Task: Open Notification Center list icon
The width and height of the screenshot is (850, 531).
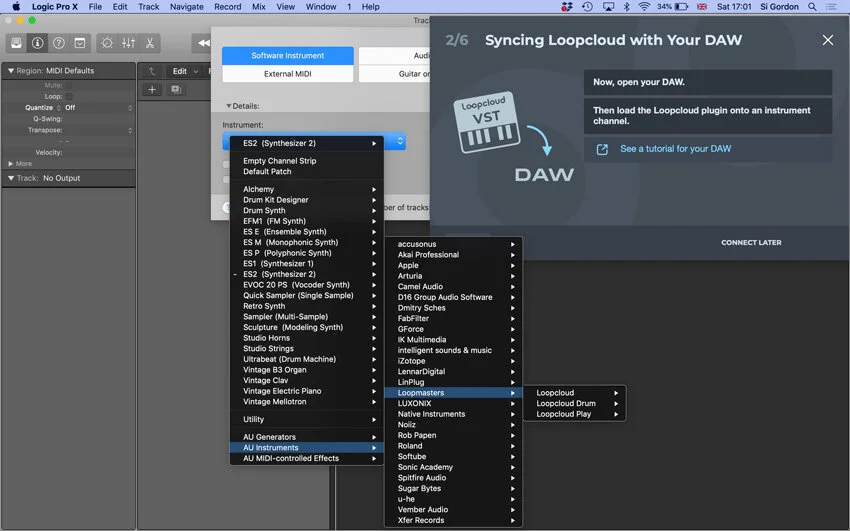Action: pyautogui.click(x=831, y=7)
